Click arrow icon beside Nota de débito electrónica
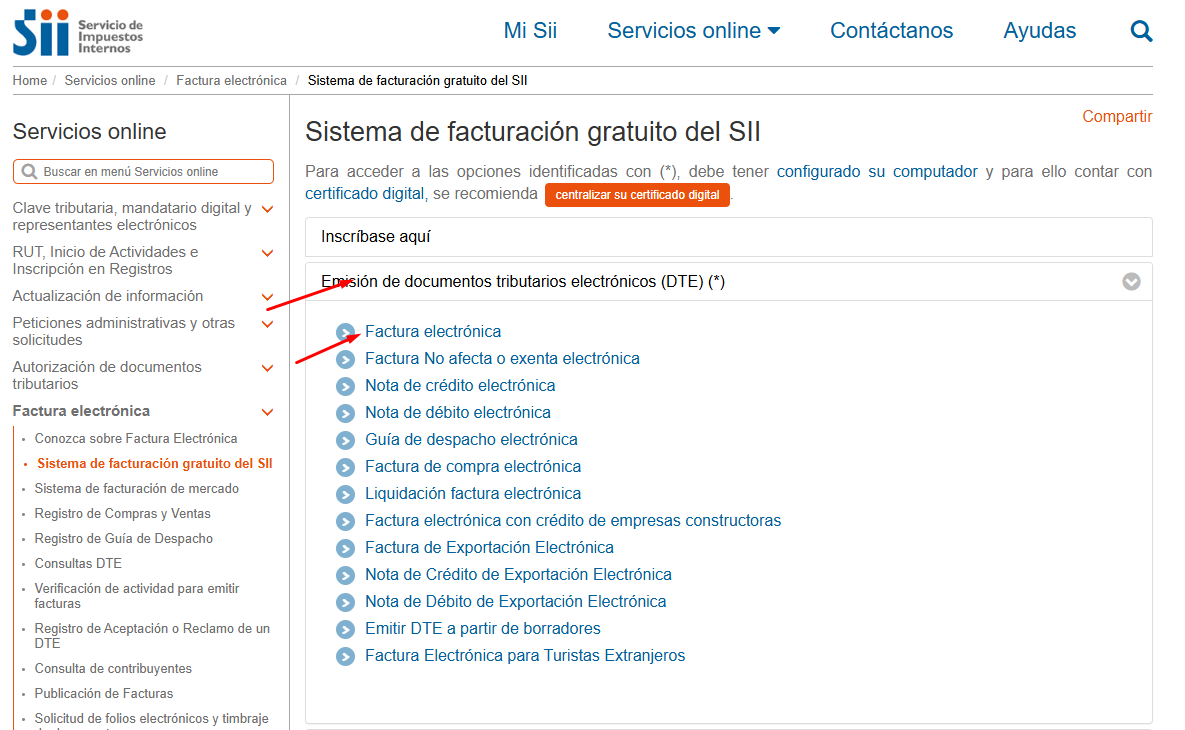The height and width of the screenshot is (730, 1185). tap(345, 413)
